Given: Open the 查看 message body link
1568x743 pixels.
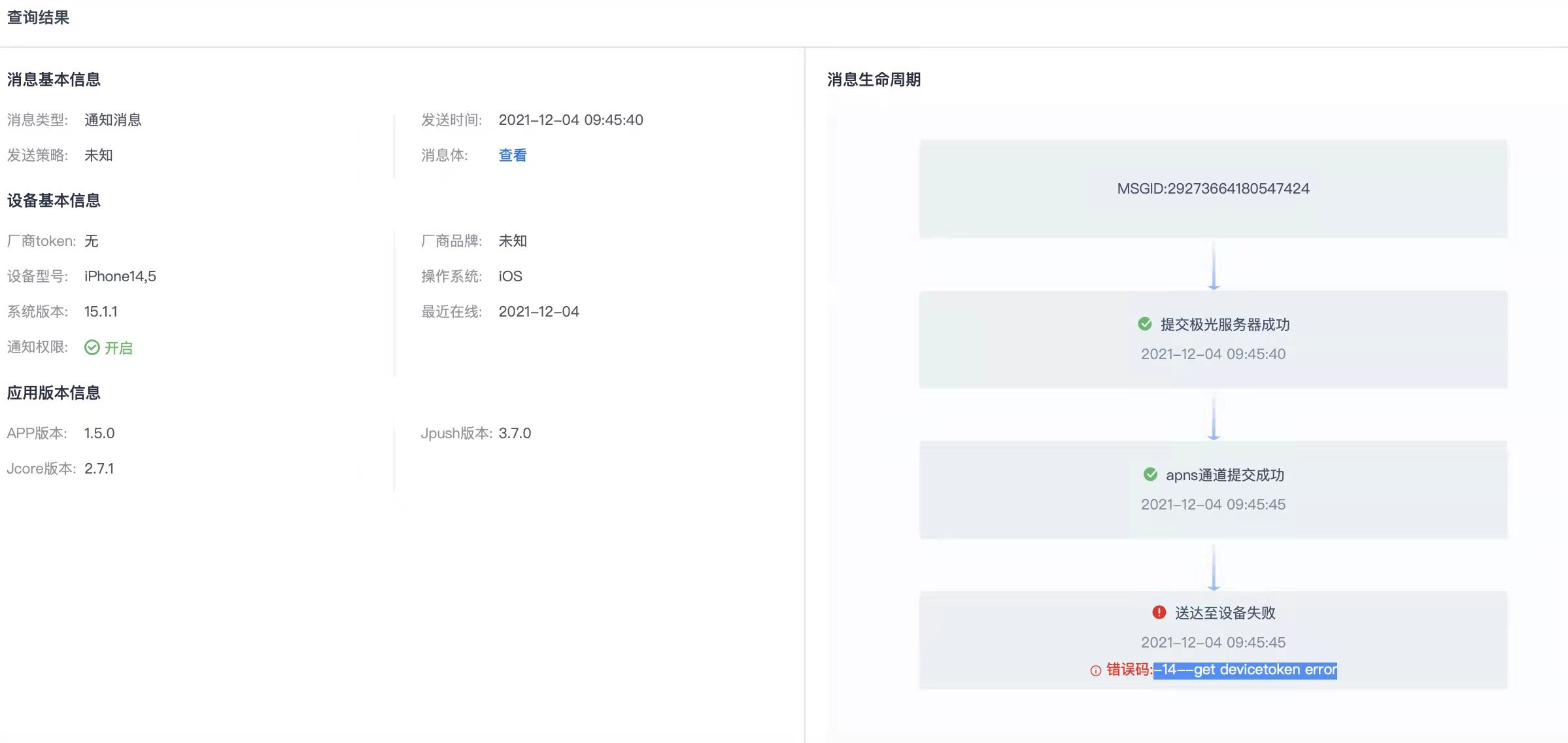Looking at the screenshot, I should [x=513, y=155].
